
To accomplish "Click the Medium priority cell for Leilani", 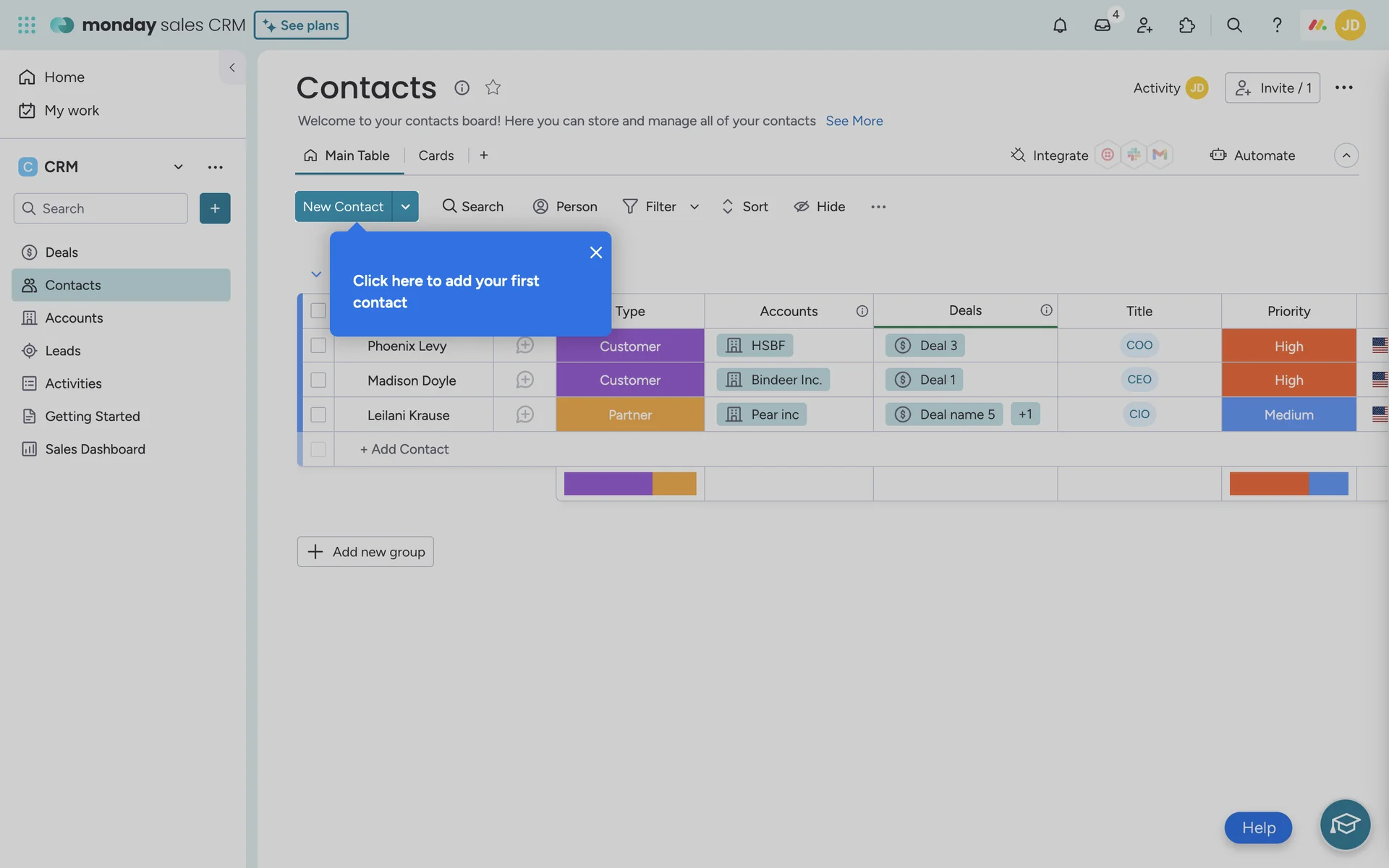I will click(1288, 415).
